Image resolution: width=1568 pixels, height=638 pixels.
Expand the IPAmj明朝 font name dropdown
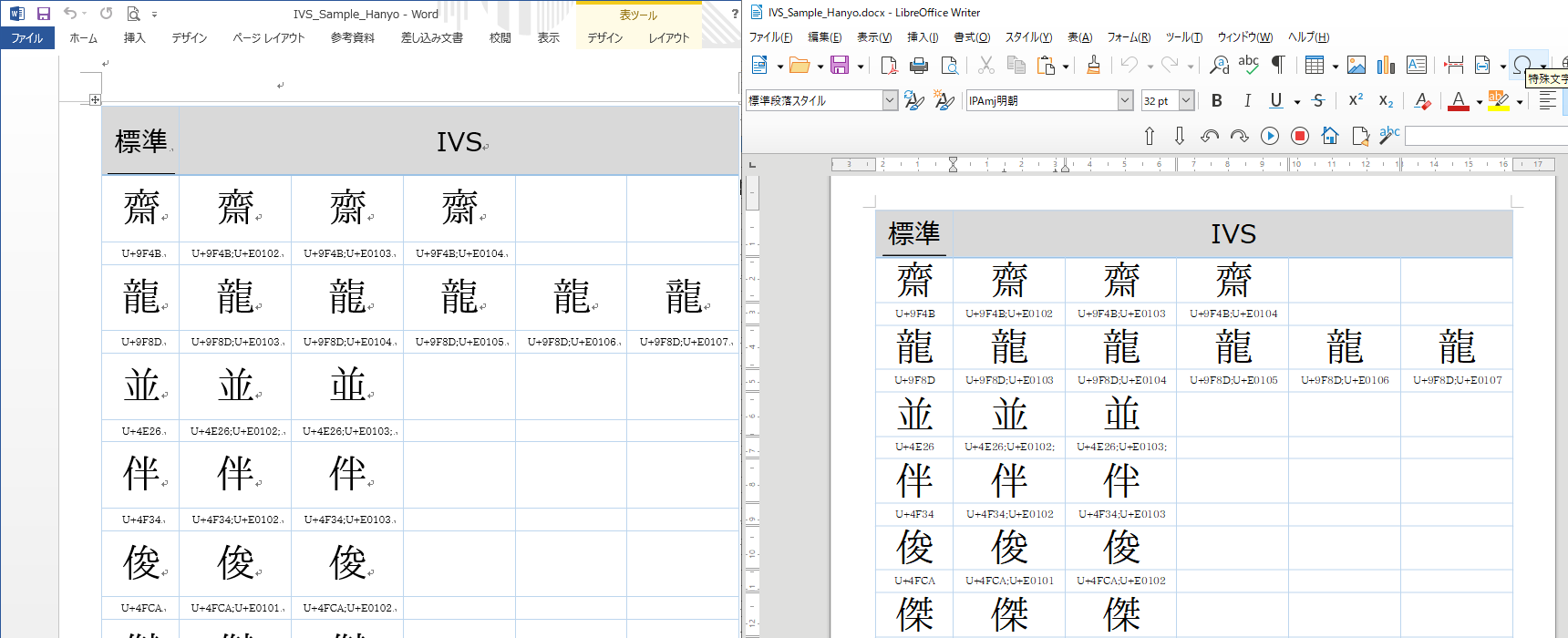tap(1125, 100)
